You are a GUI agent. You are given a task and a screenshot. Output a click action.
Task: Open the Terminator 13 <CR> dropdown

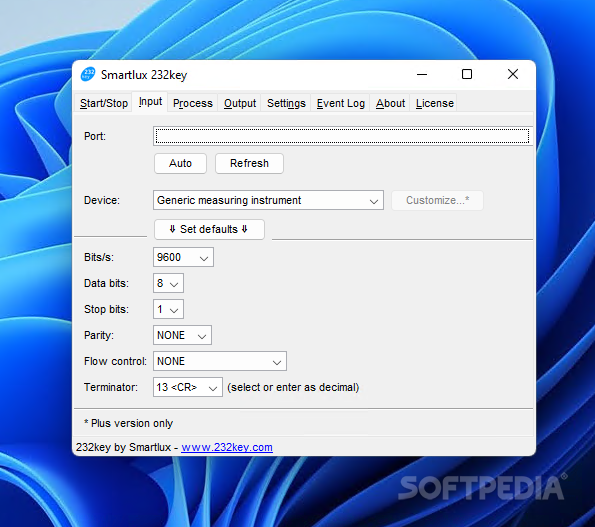[x=187, y=387]
